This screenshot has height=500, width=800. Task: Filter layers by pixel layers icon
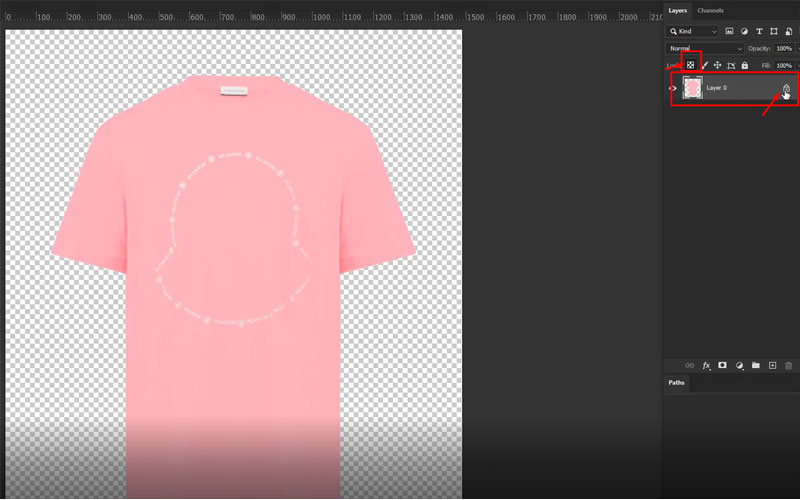(729, 31)
